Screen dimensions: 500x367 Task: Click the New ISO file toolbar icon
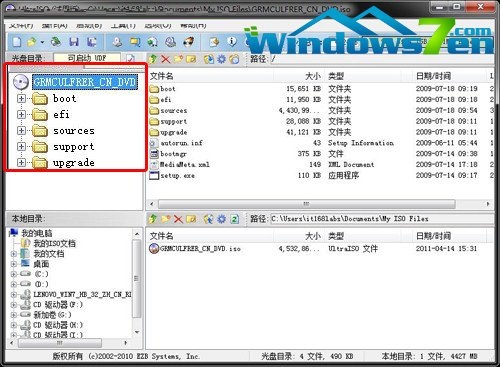pos(17,42)
